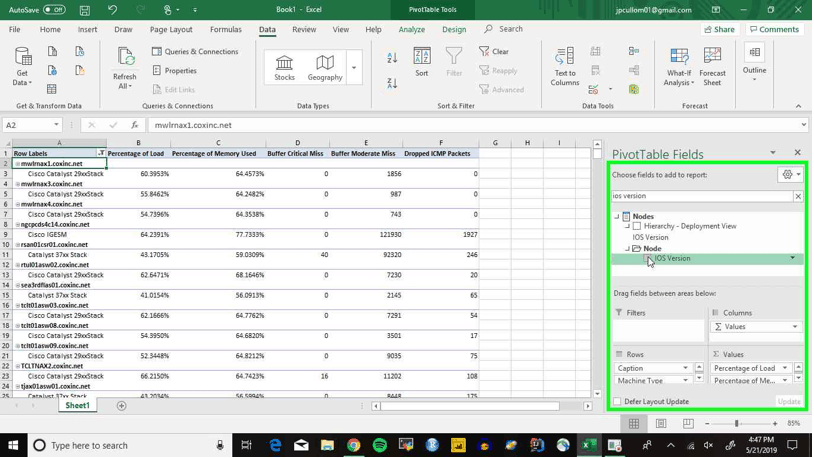Viewport: 814px width, 458px height.
Task: Open the Sort dialog
Action: click(422, 62)
